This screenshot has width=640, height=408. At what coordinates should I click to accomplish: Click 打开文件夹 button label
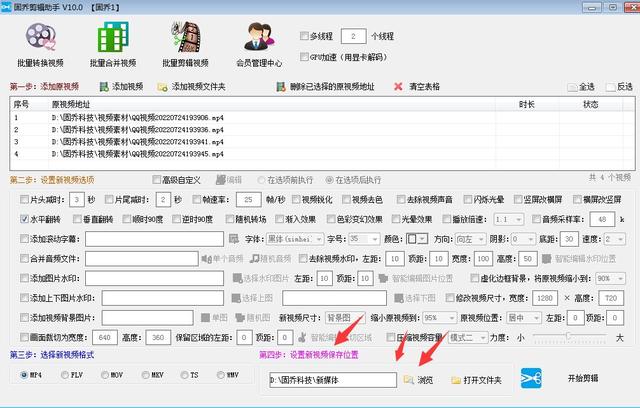coord(482,380)
